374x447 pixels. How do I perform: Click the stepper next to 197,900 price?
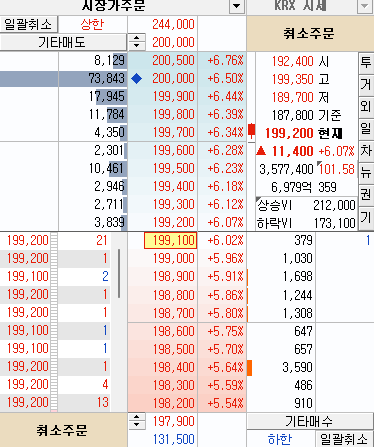coord(137,421)
